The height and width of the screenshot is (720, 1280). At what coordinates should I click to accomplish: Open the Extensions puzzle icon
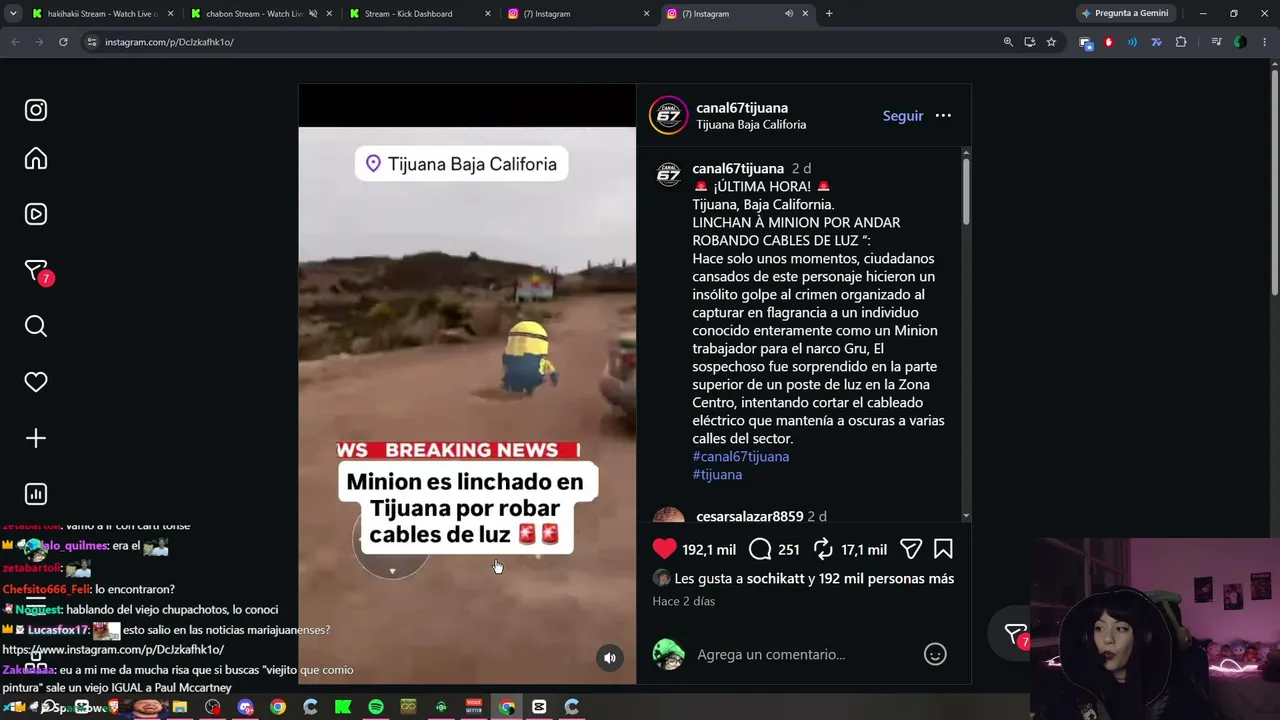(x=1181, y=42)
